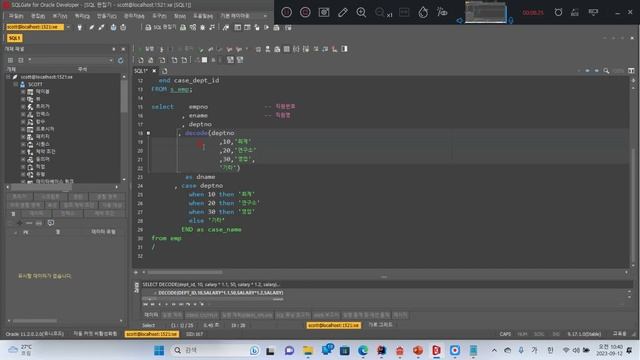The image size is (640, 360).
Task: Click the alarm clock icon in recorder overlay
Action: [x=558, y=12]
